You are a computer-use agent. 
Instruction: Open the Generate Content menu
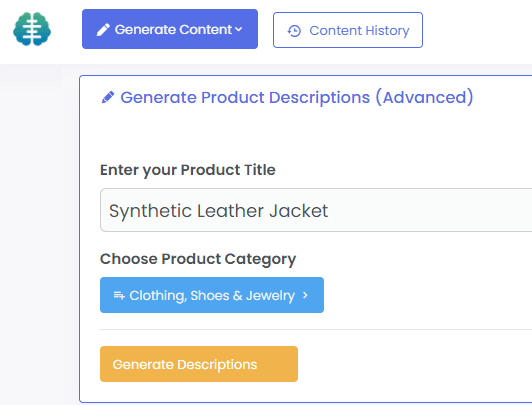170,29
